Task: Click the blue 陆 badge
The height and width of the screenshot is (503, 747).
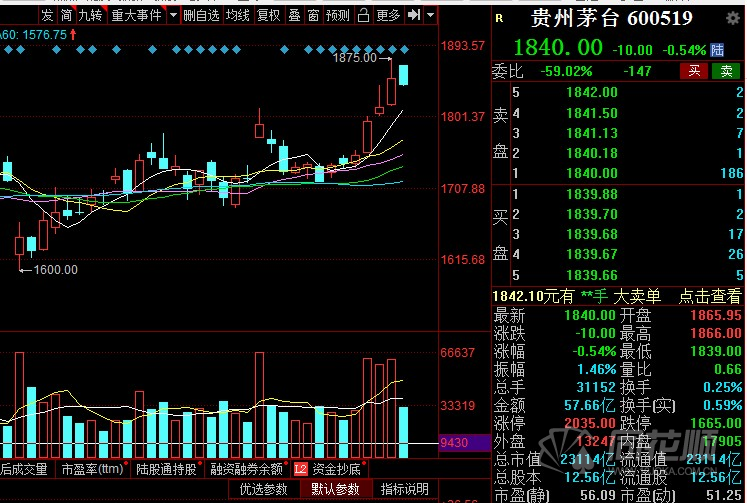Action: point(717,50)
